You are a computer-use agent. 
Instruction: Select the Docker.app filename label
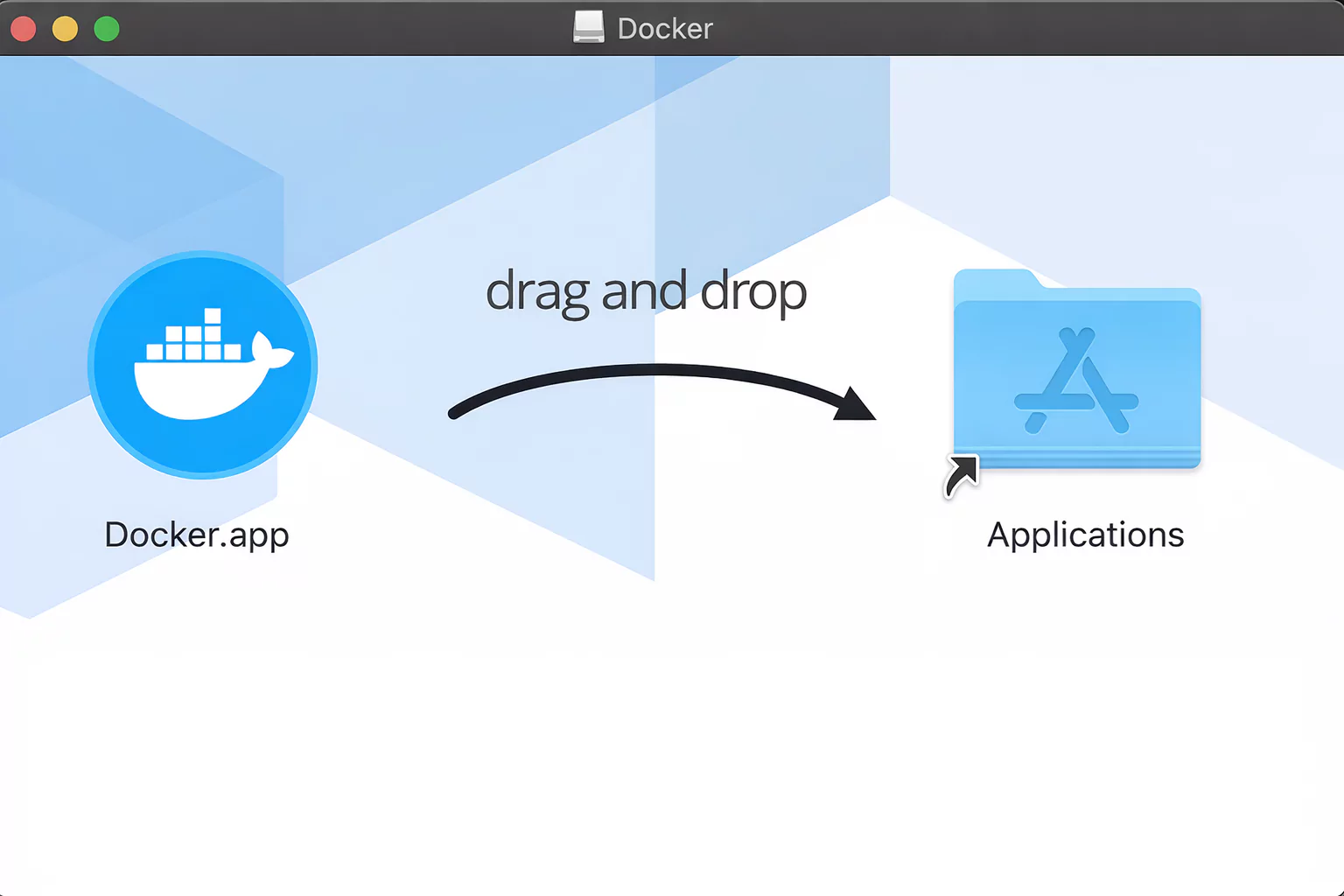click(197, 535)
